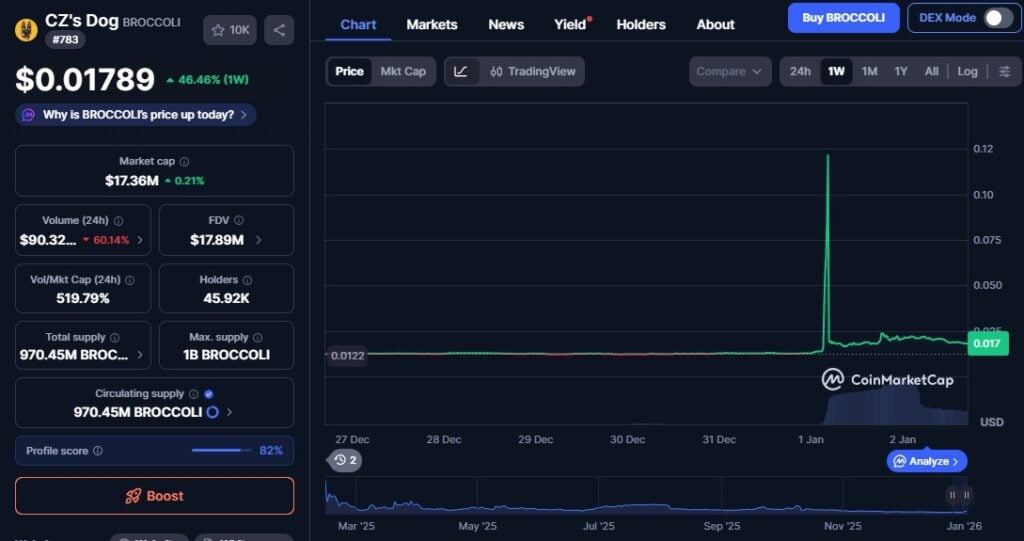This screenshot has height=541, width=1024.
Task: Expand the Total supply details chevron
Action: coord(140,355)
